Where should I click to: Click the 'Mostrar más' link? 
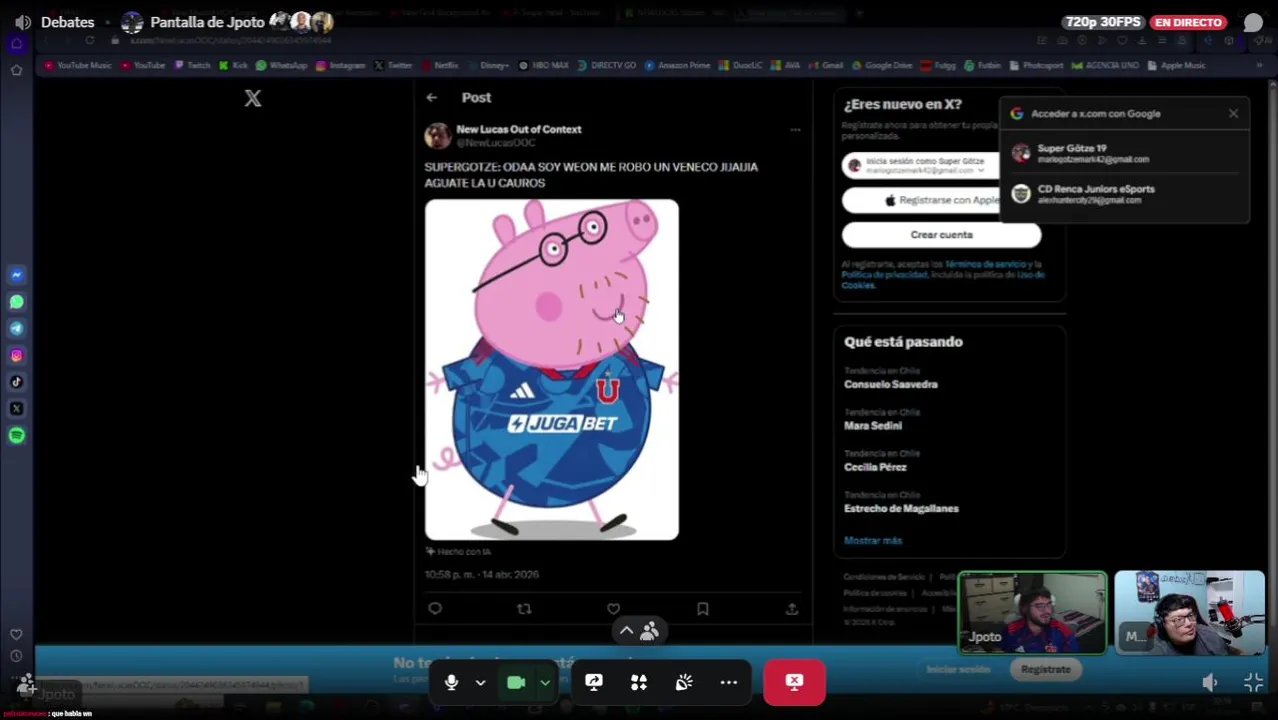tap(873, 540)
